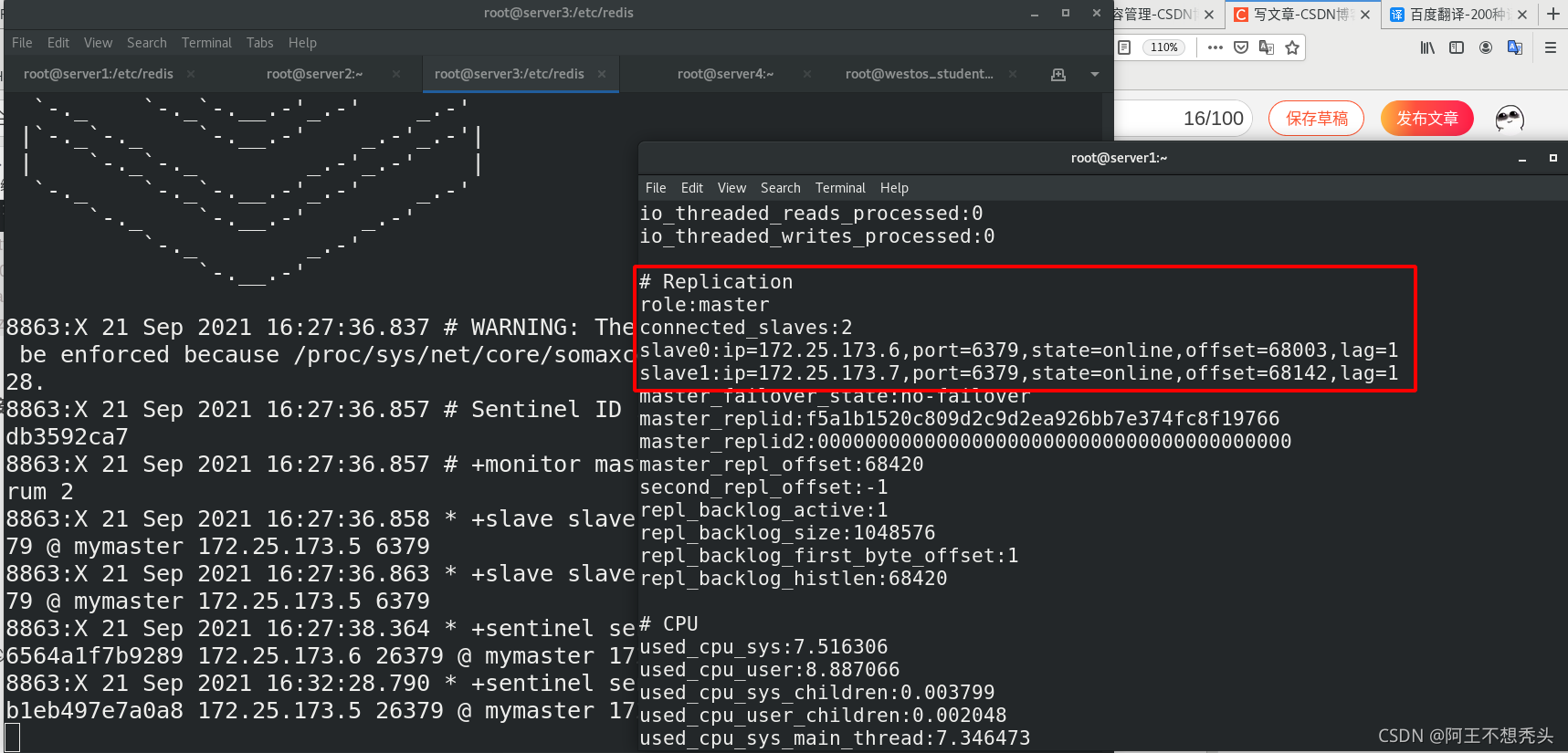Open browser hamburger menu

click(x=1551, y=47)
